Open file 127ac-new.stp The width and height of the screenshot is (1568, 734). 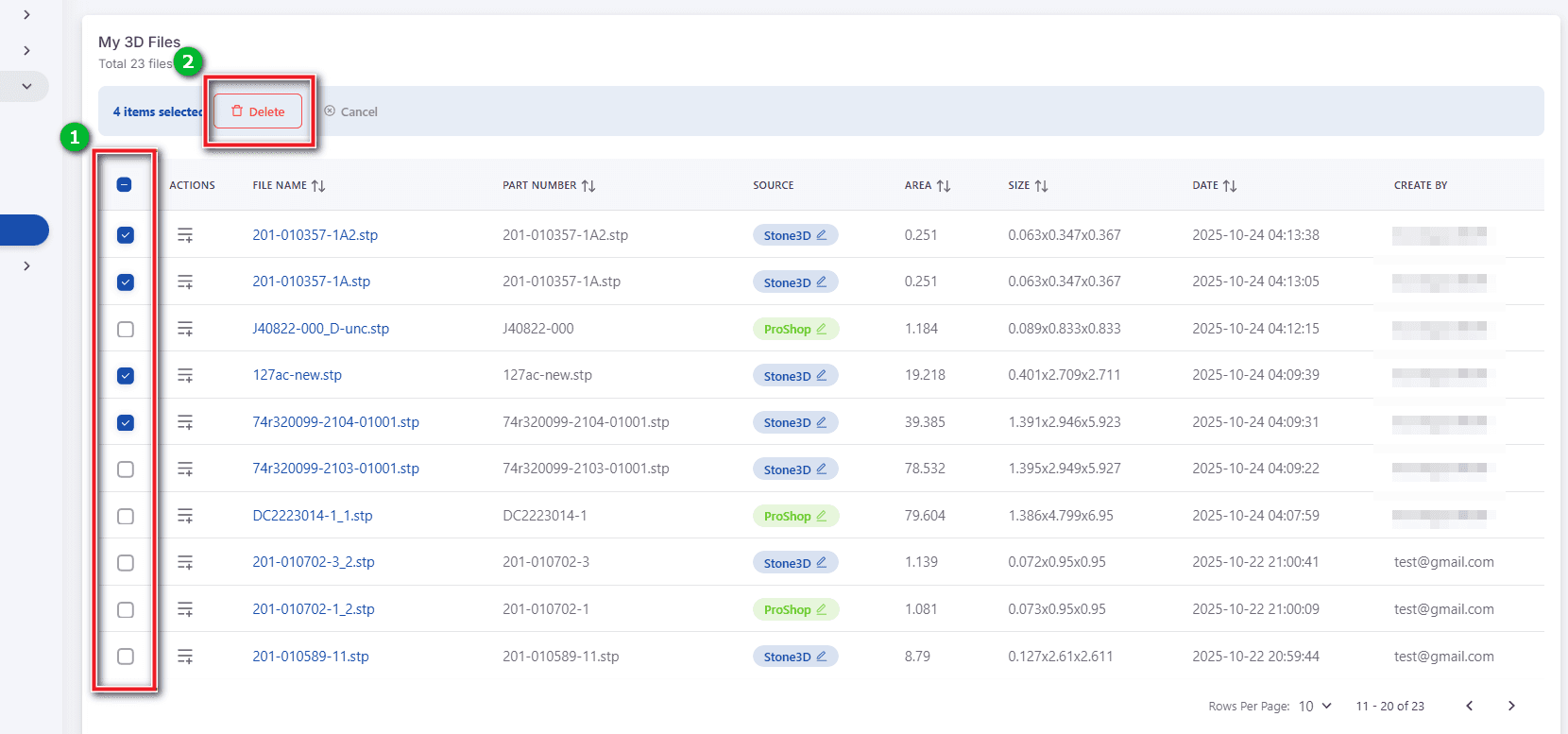click(x=297, y=375)
